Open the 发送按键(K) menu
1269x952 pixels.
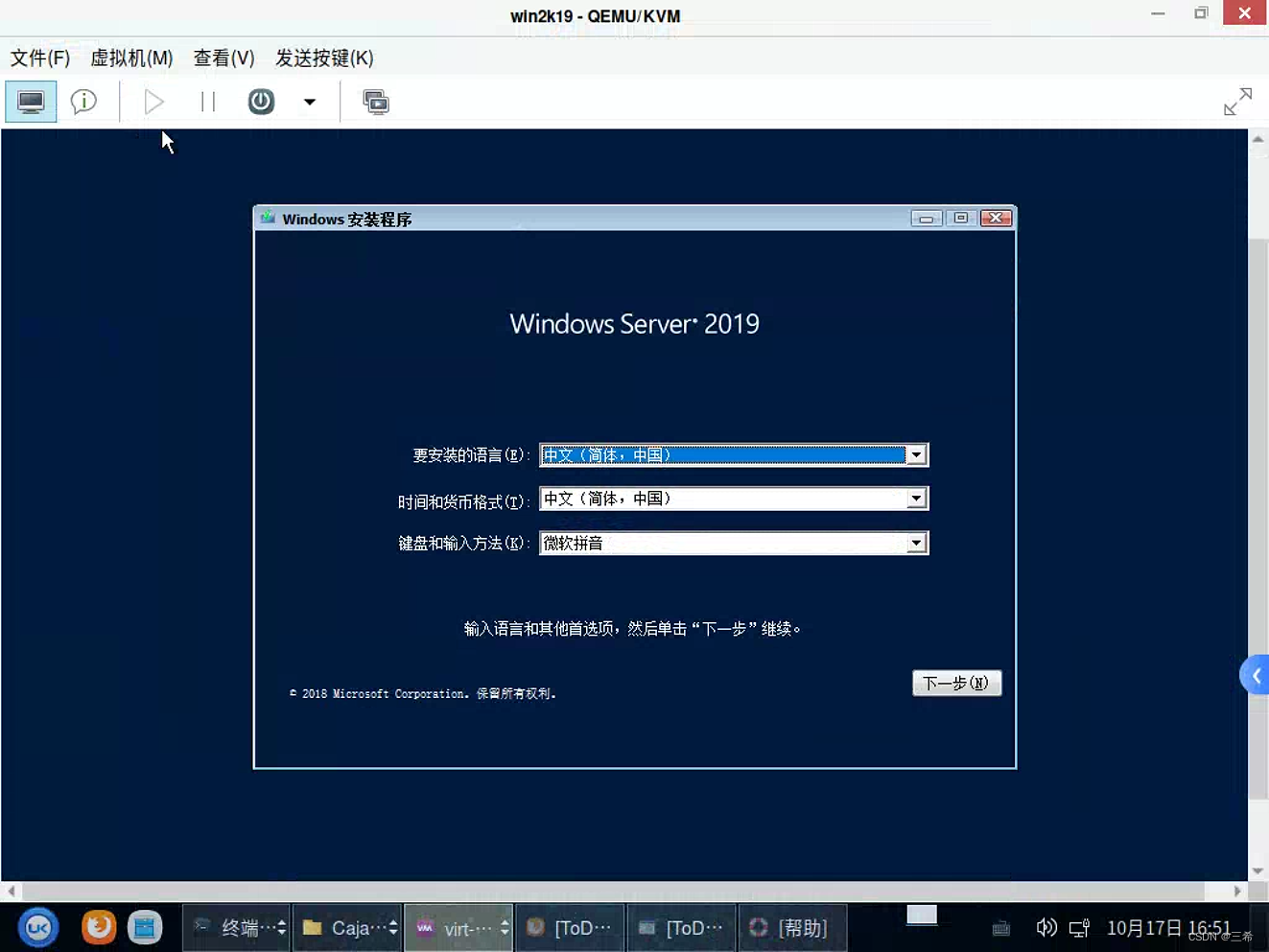(324, 58)
